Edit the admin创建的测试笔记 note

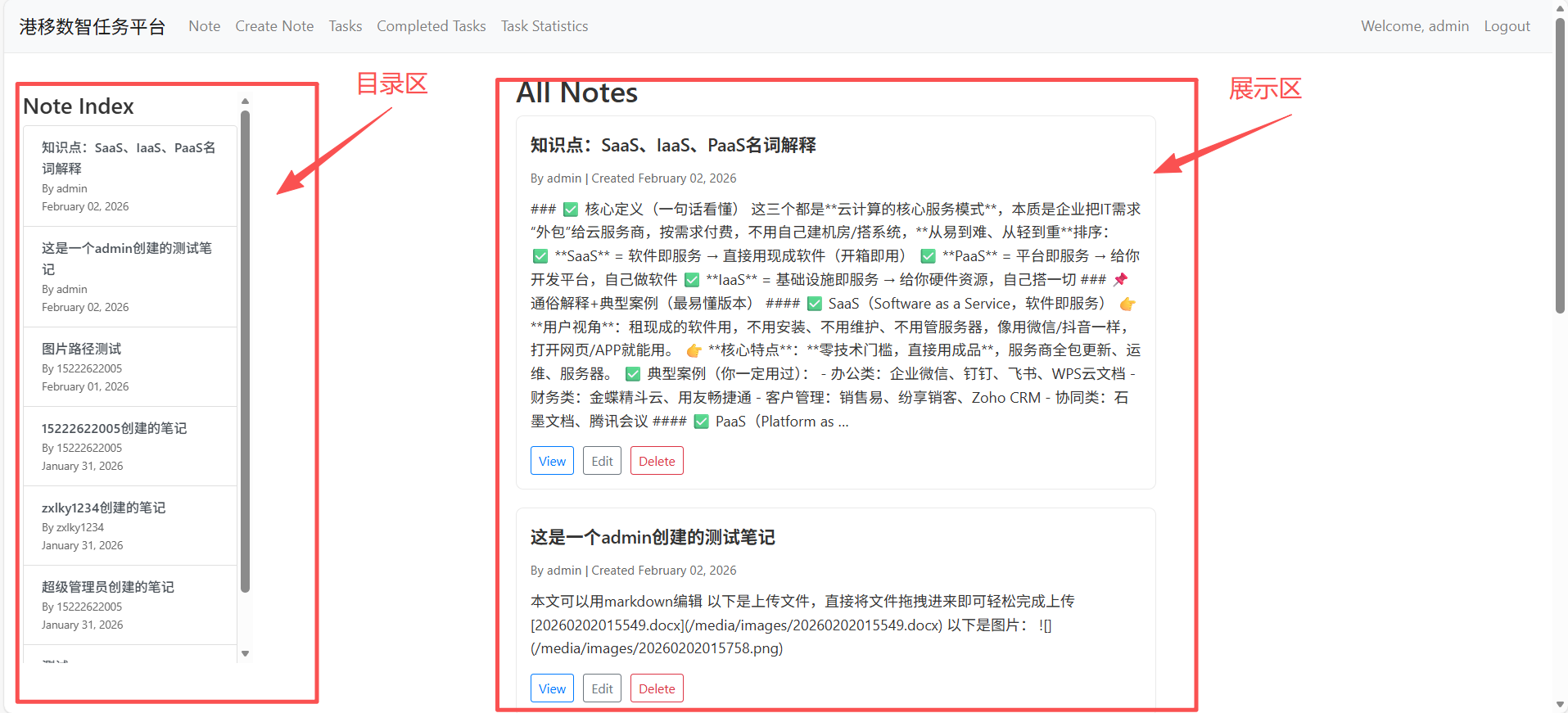coord(602,688)
